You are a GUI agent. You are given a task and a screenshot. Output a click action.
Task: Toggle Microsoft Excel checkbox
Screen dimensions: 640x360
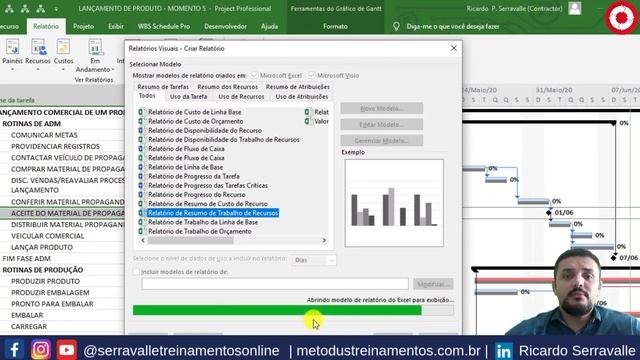(x=254, y=75)
